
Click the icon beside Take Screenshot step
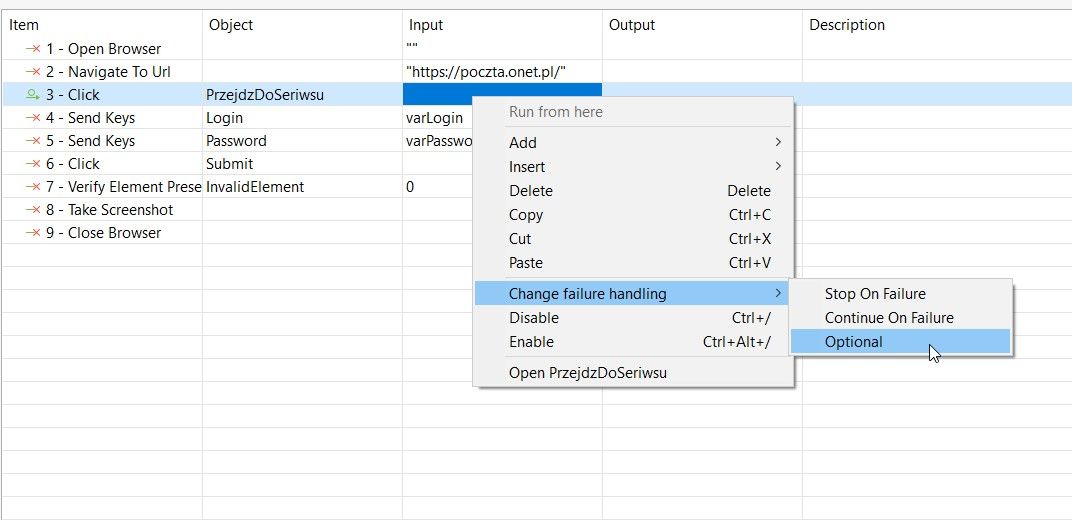pos(33,210)
